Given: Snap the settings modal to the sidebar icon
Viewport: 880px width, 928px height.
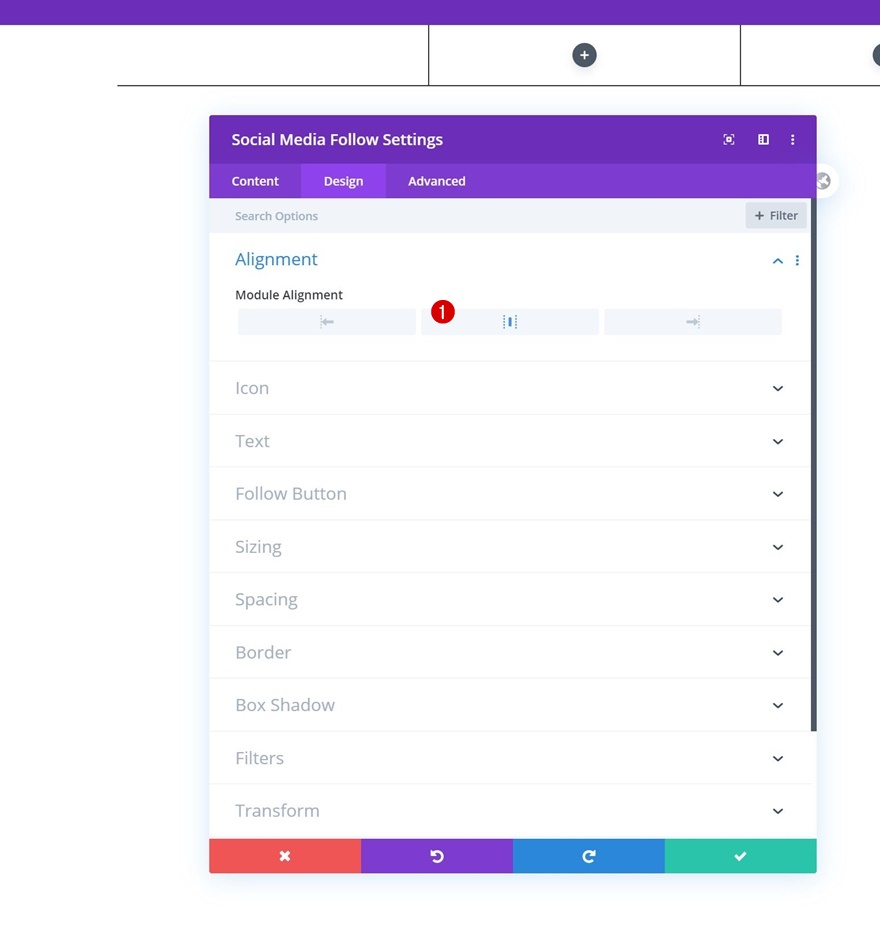Looking at the screenshot, I should pyautogui.click(x=763, y=140).
